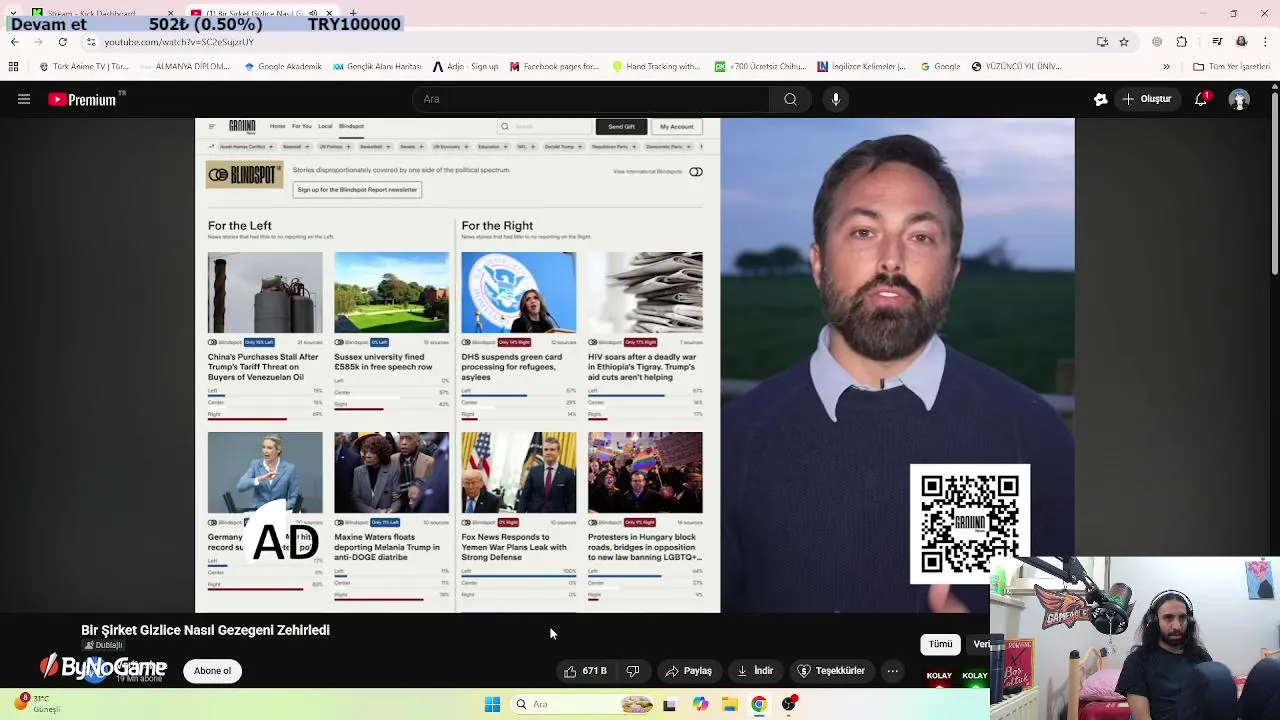Open Task View on the taskbar
Screen dimensions: 1280x720
coord(670,704)
